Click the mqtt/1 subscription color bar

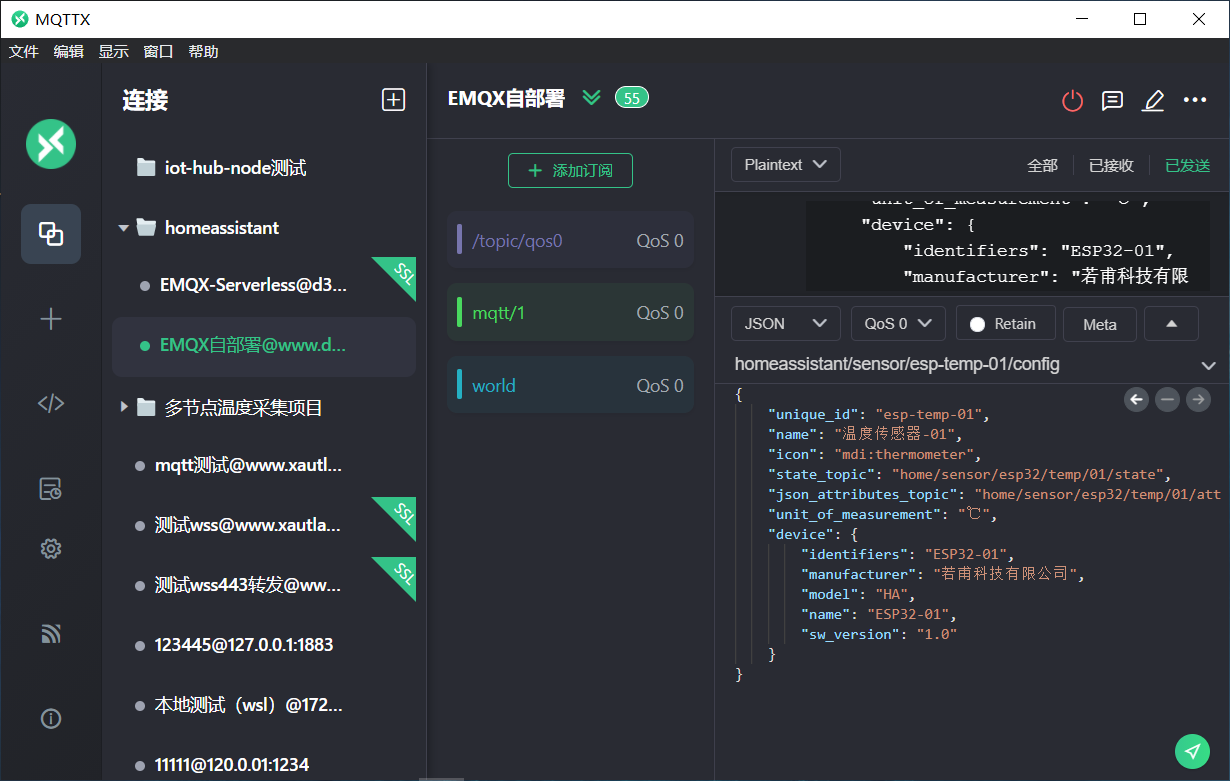tap(459, 313)
